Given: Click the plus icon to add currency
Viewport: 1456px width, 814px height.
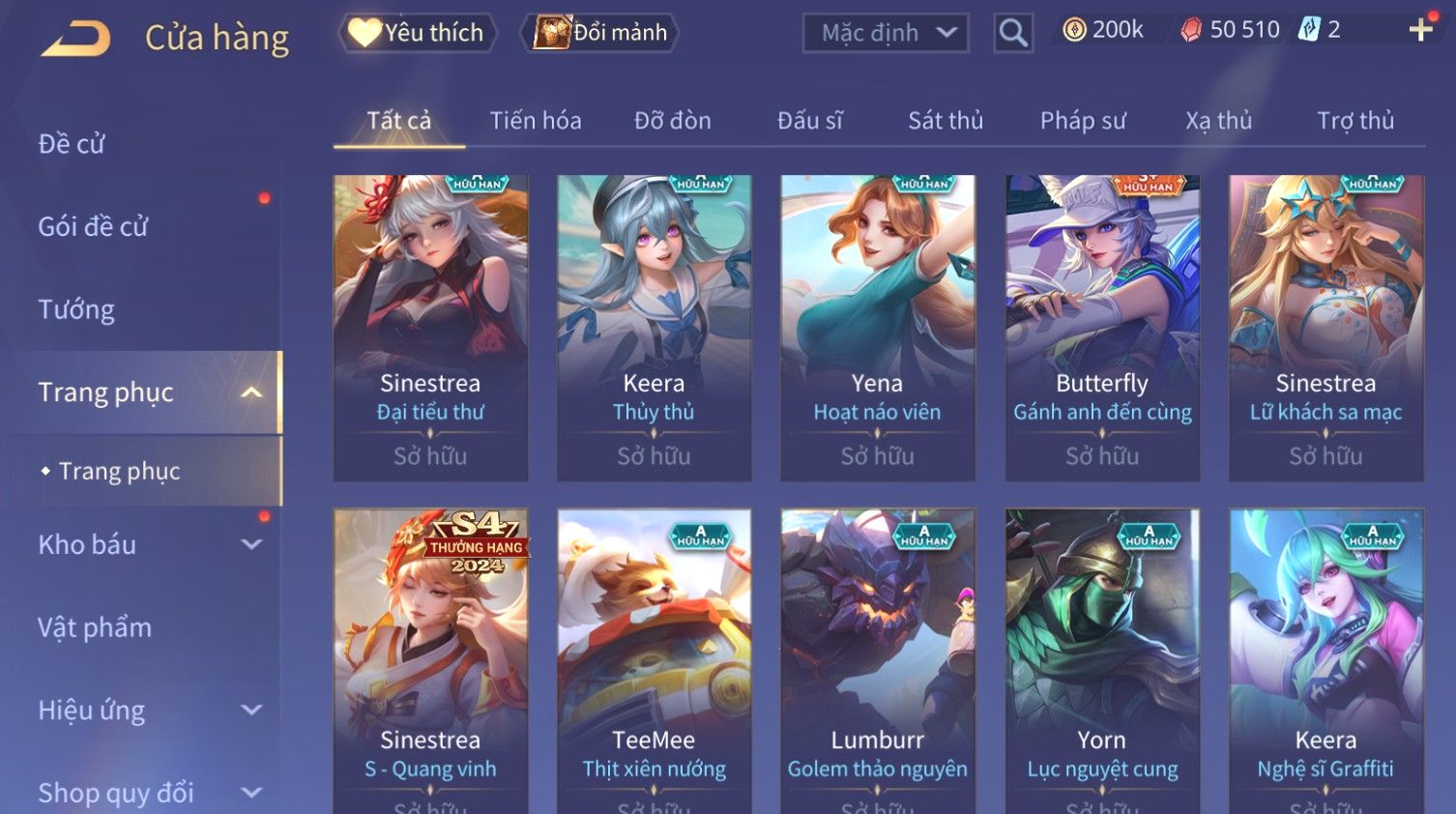Looking at the screenshot, I should tap(1420, 30).
